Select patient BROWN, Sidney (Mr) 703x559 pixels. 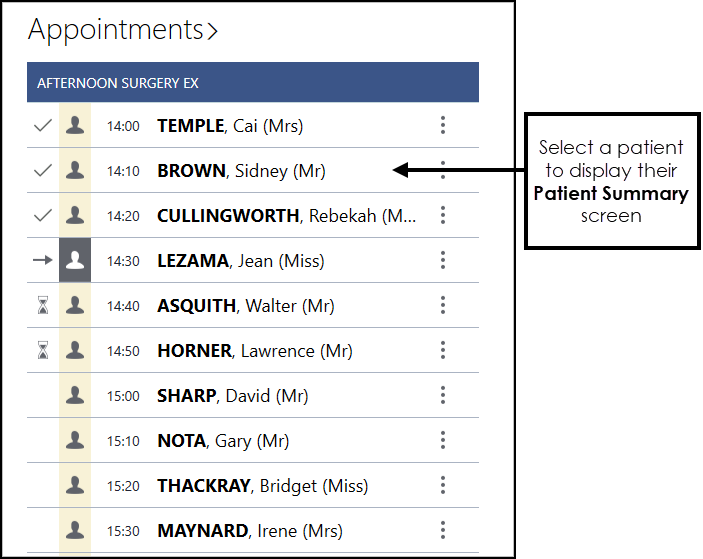click(x=241, y=171)
